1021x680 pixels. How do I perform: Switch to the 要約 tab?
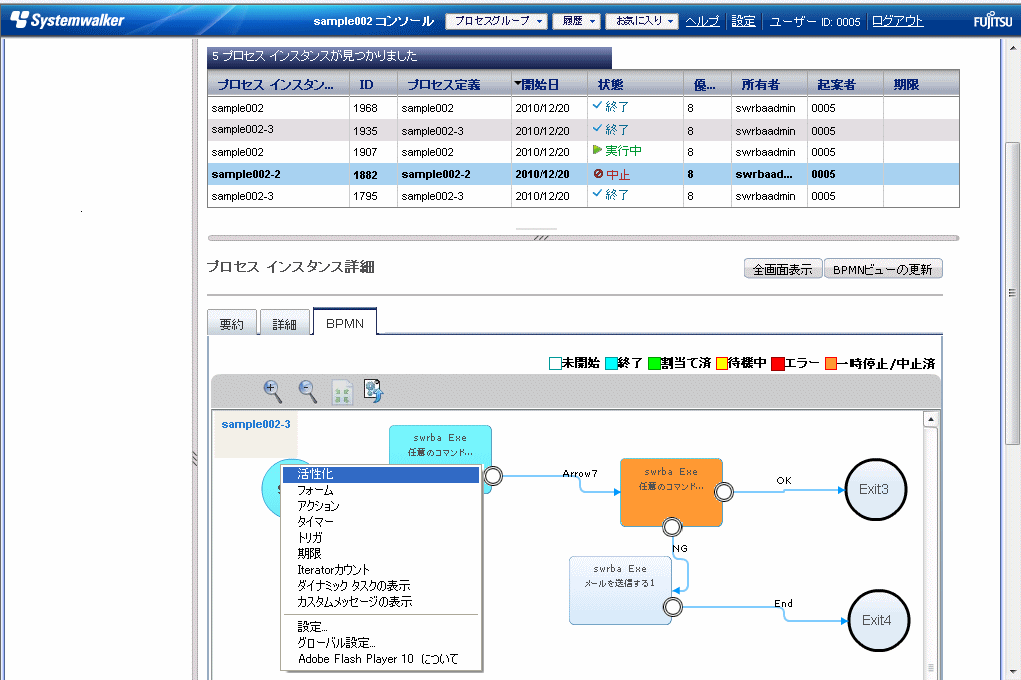[x=232, y=324]
